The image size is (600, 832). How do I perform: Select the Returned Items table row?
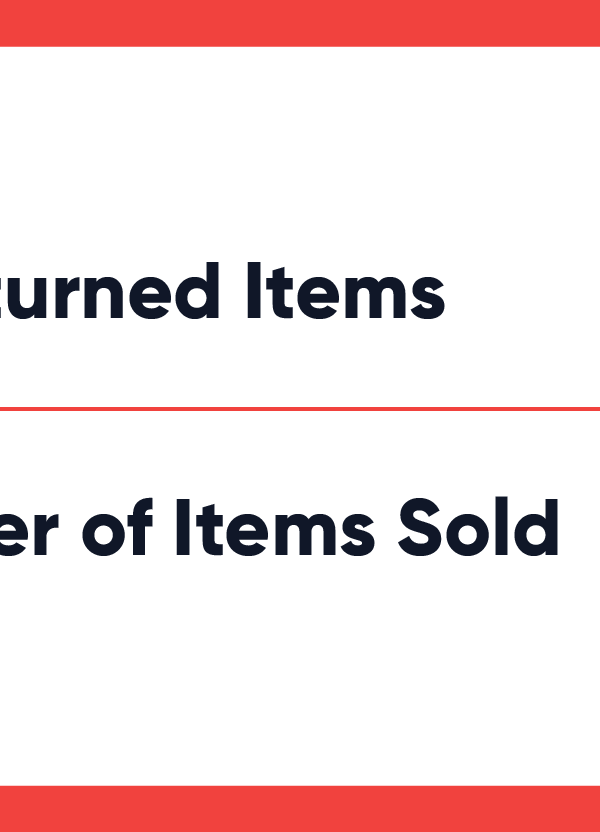pos(300,227)
